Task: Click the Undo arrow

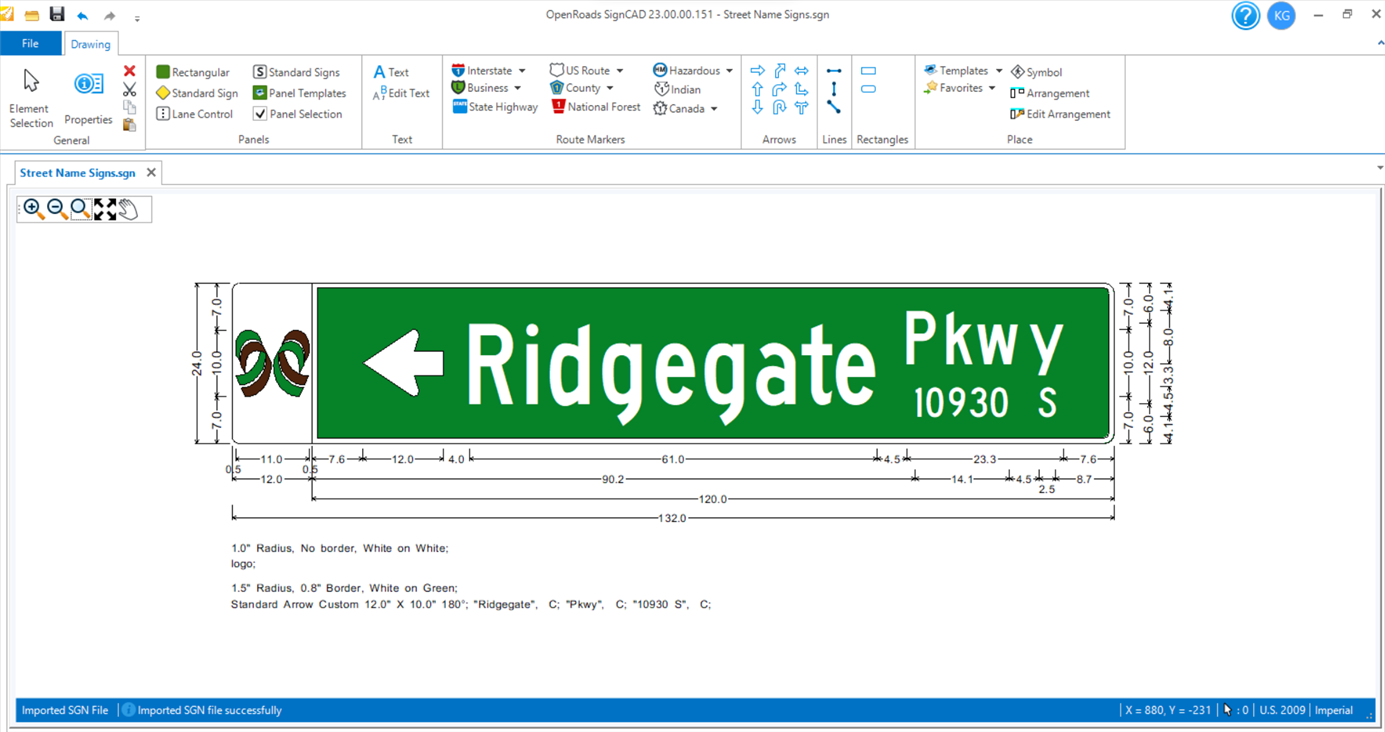Action: (x=82, y=16)
